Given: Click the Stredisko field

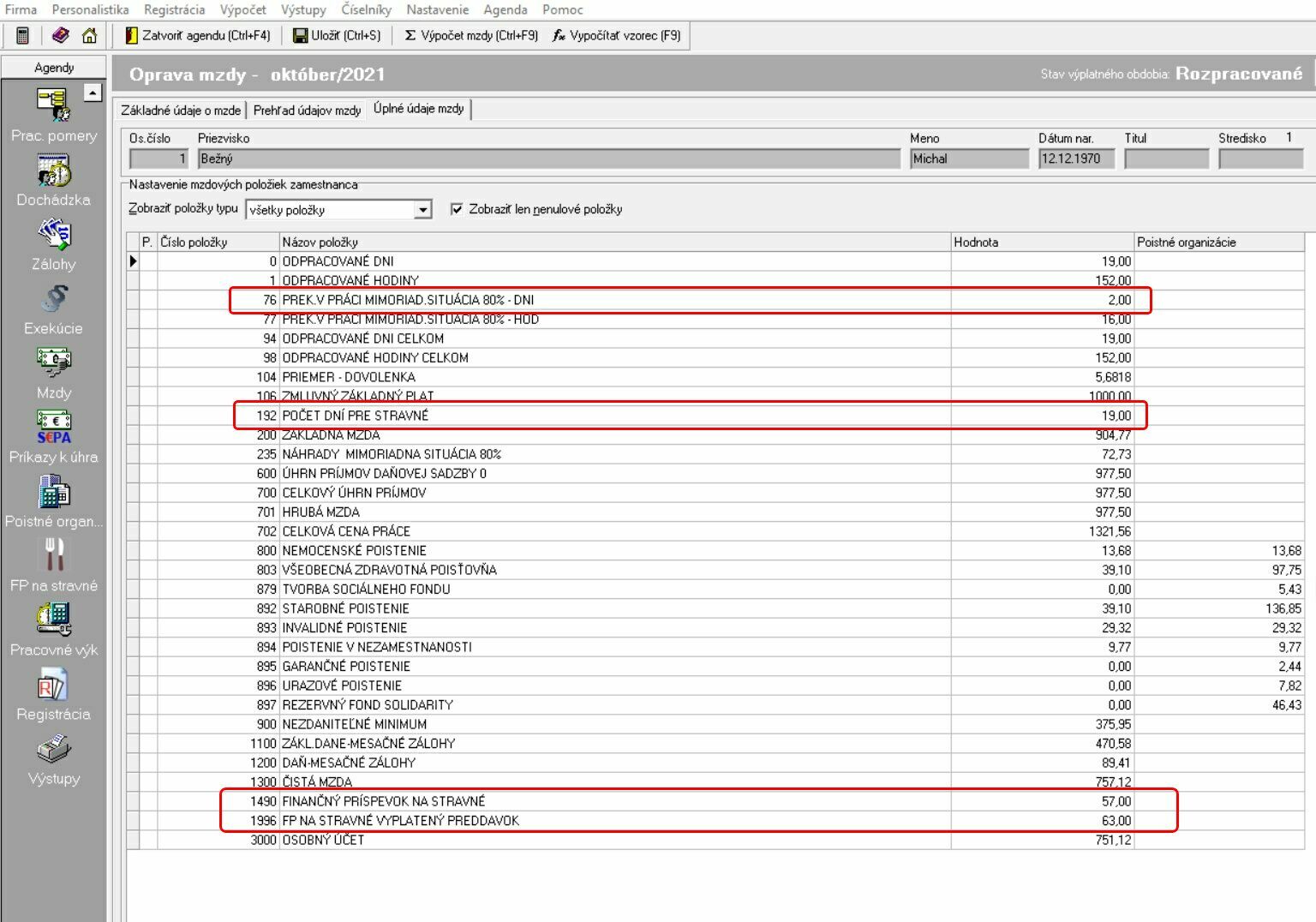Looking at the screenshot, I should [1260, 159].
